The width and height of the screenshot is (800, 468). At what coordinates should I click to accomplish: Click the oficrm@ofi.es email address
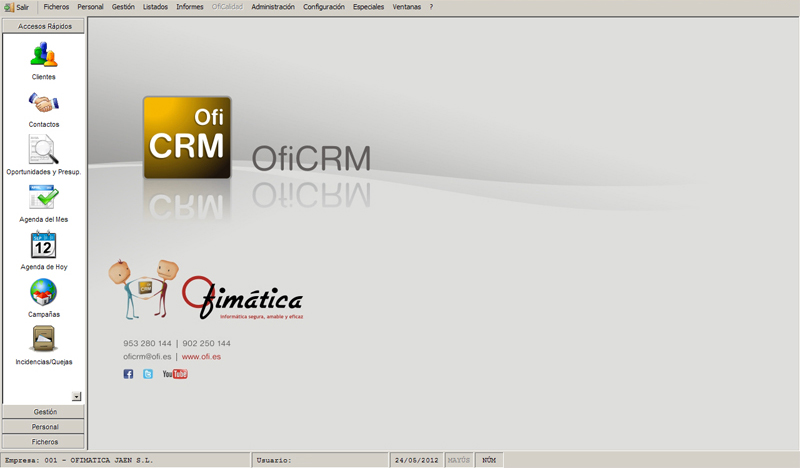[147, 357]
